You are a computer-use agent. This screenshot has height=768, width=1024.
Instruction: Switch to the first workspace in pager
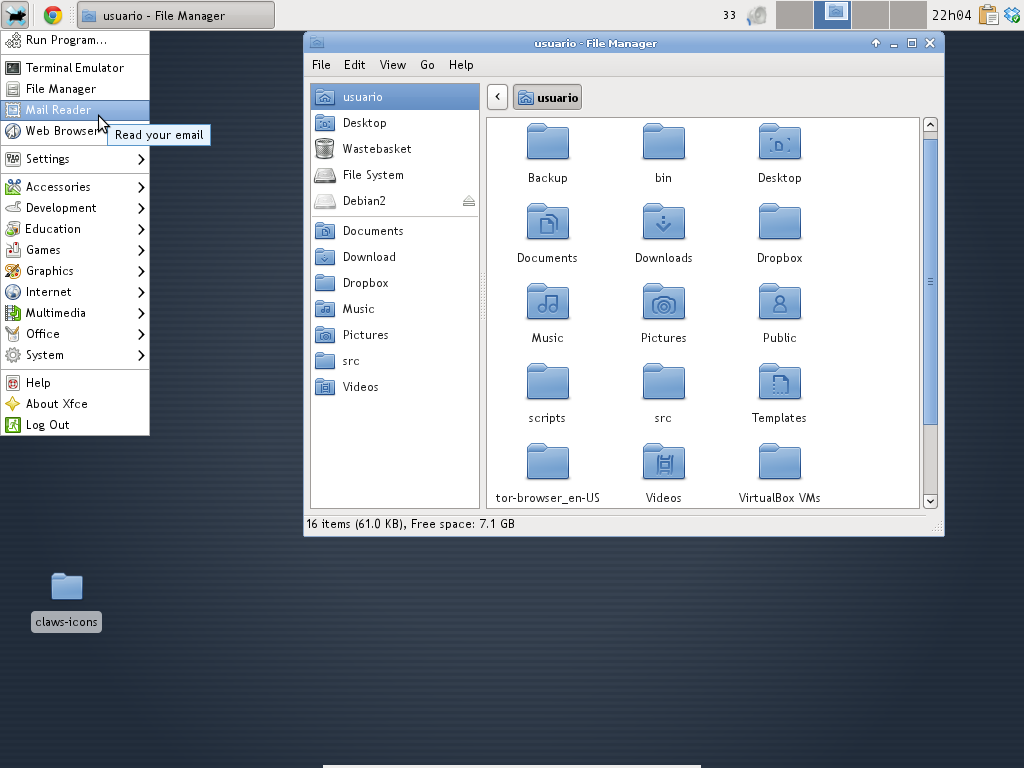click(x=794, y=15)
